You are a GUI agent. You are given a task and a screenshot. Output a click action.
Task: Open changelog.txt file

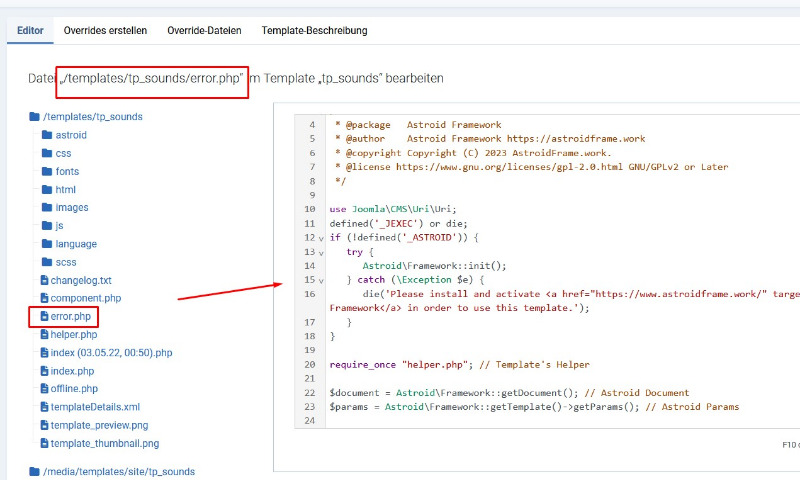point(81,280)
